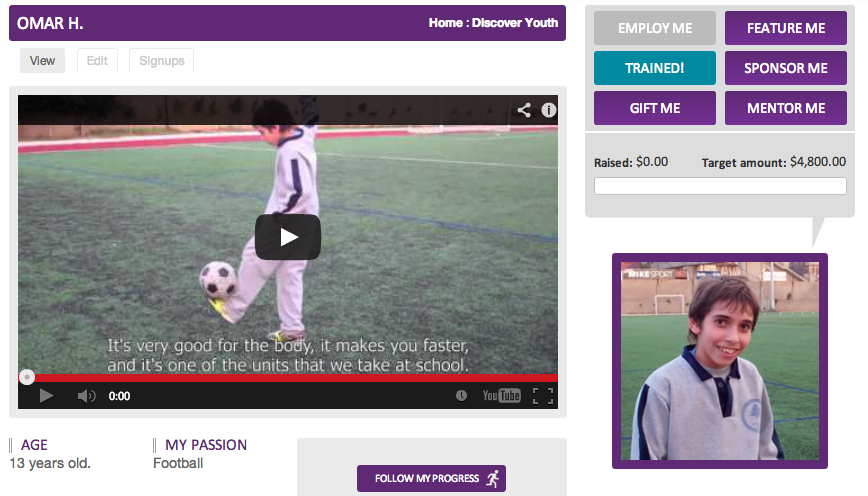Screen dimensions: 868x496
Task: Click the large center play button
Action: 288,237
